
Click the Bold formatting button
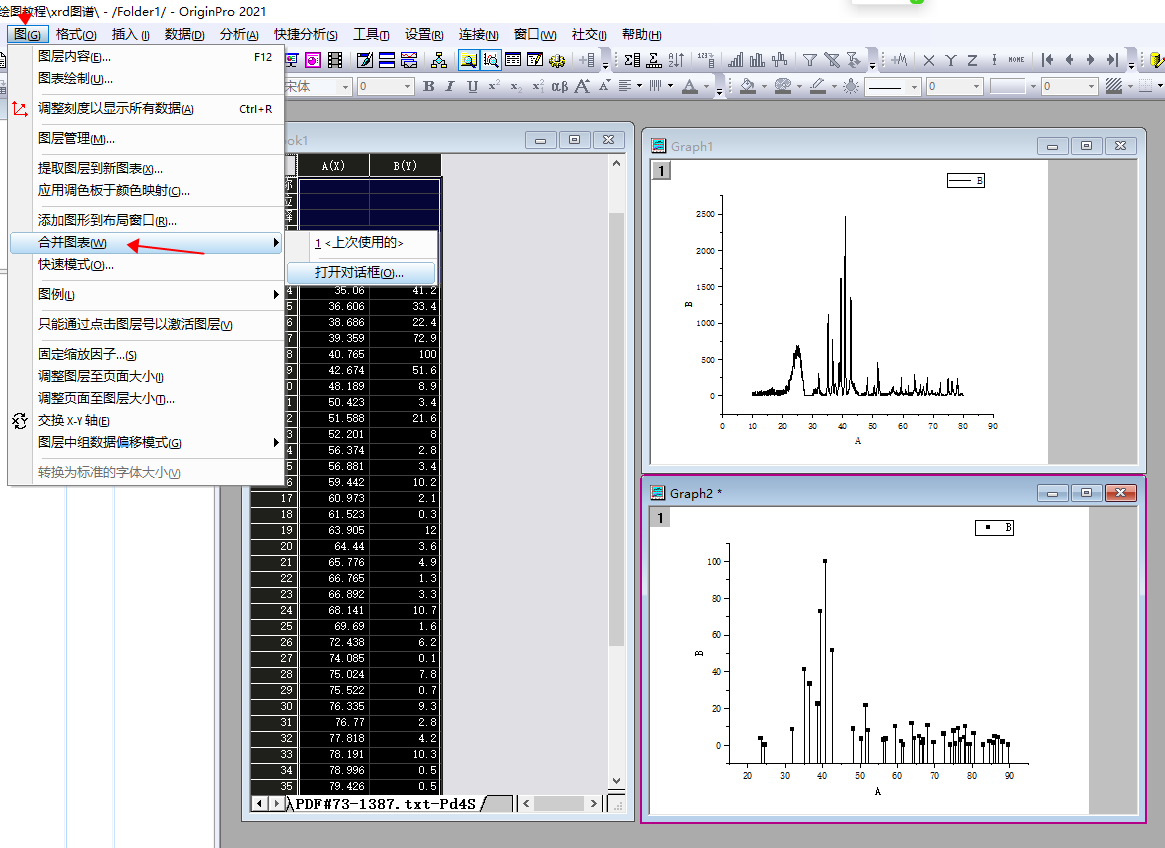coord(429,86)
